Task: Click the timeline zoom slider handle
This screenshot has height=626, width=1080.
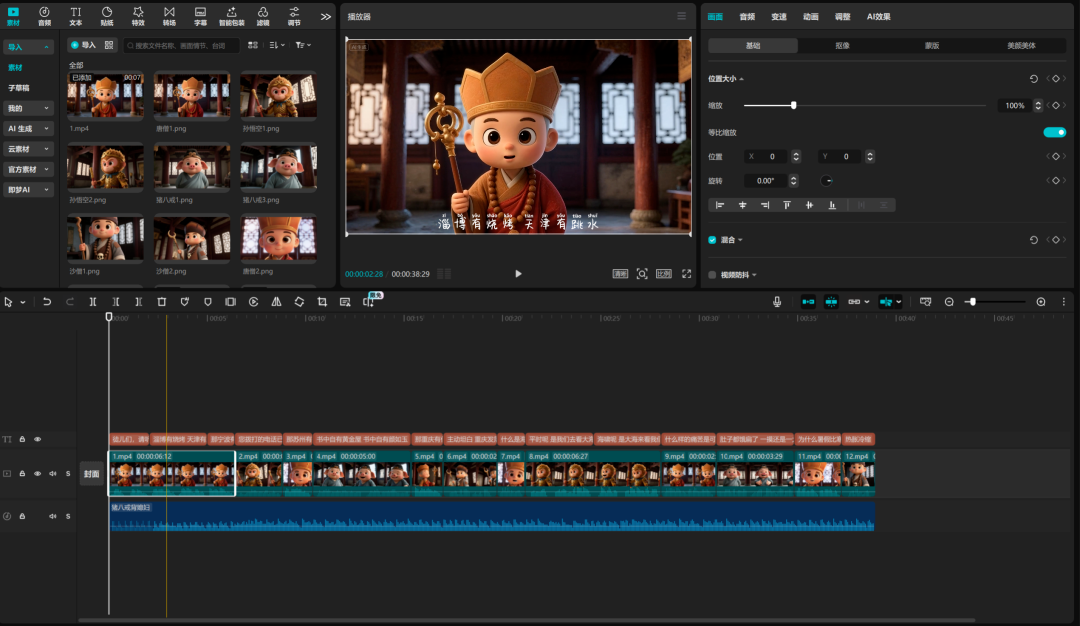Action: pos(973,302)
